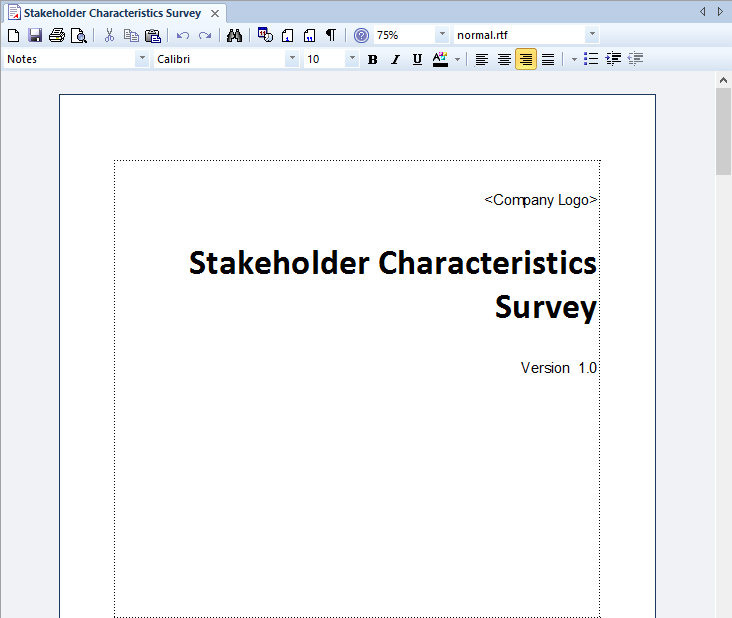This screenshot has width=732, height=618.
Task: Toggle underline formatting
Action: click(417, 59)
